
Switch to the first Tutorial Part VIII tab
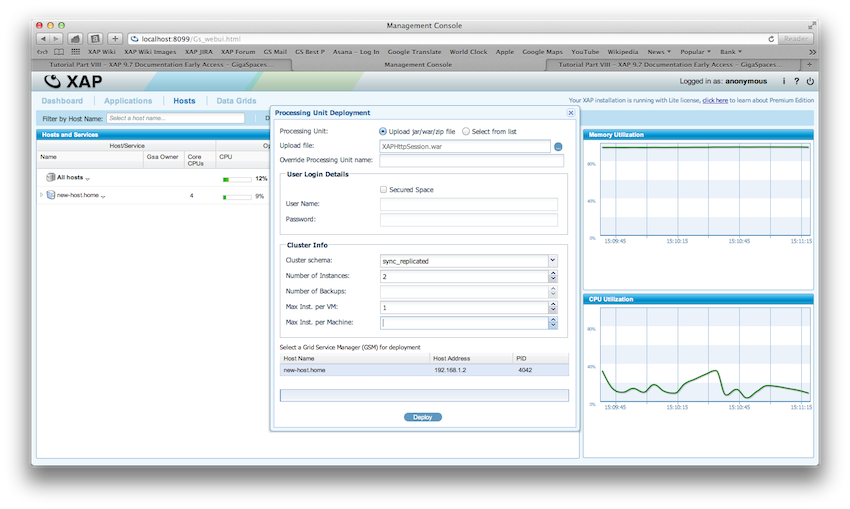(x=162, y=65)
